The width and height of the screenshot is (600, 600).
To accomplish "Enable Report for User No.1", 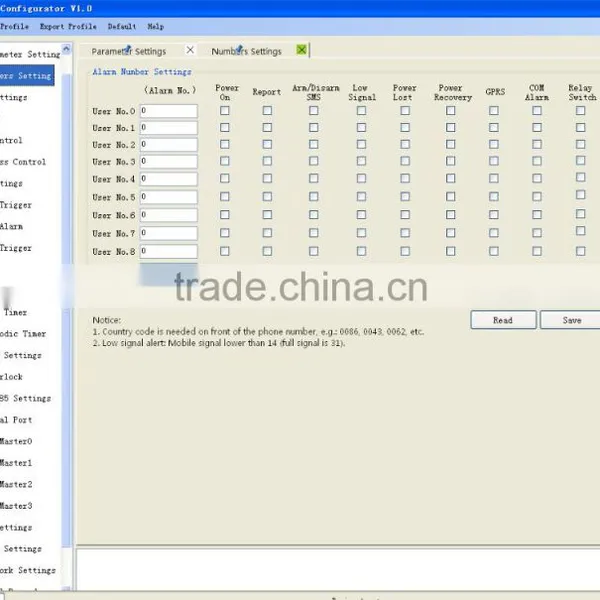I will tap(267, 127).
